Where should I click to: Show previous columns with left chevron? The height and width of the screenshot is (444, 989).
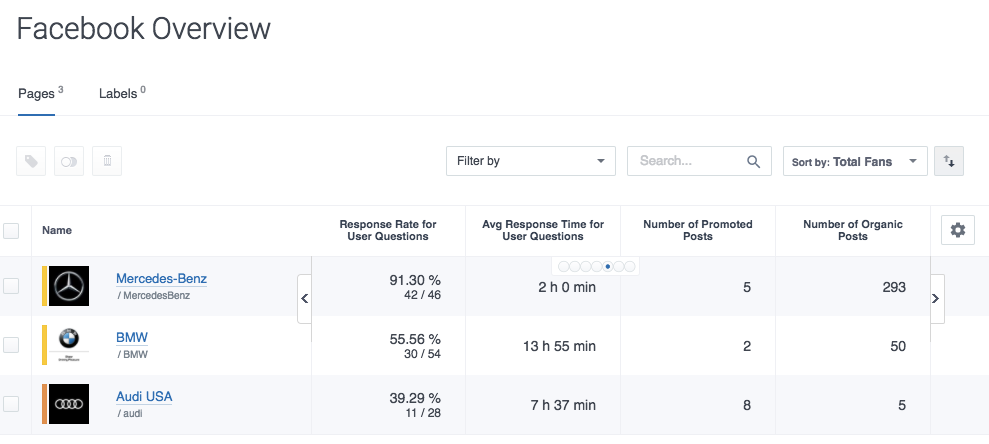point(305,298)
